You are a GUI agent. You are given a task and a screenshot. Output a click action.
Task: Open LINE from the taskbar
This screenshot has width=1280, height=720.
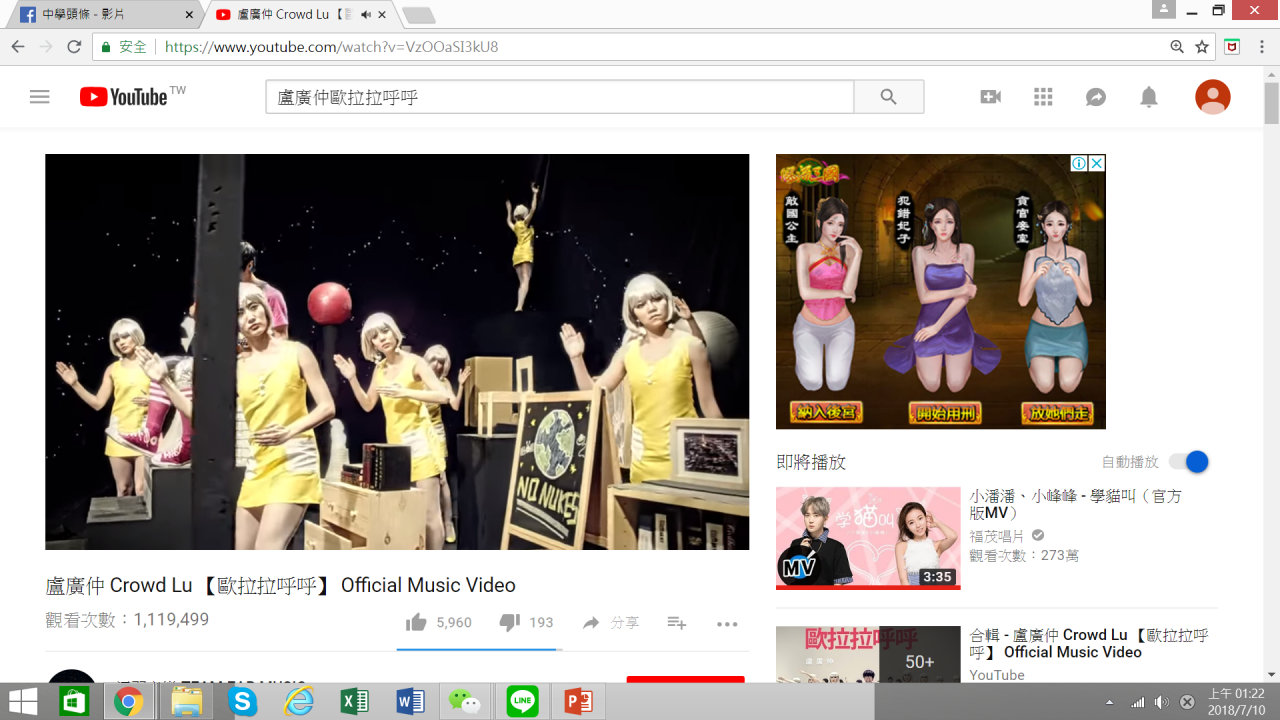tap(522, 702)
